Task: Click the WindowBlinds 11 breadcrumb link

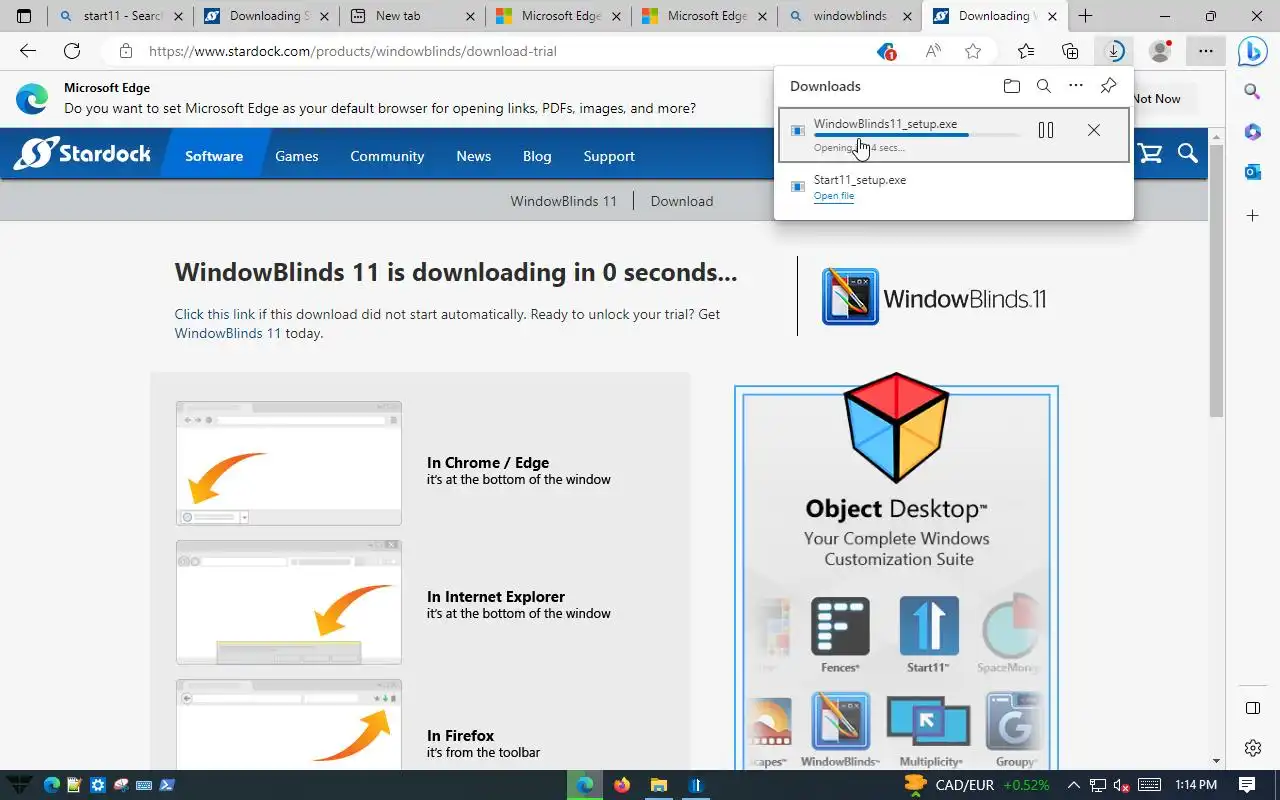Action: [564, 201]
